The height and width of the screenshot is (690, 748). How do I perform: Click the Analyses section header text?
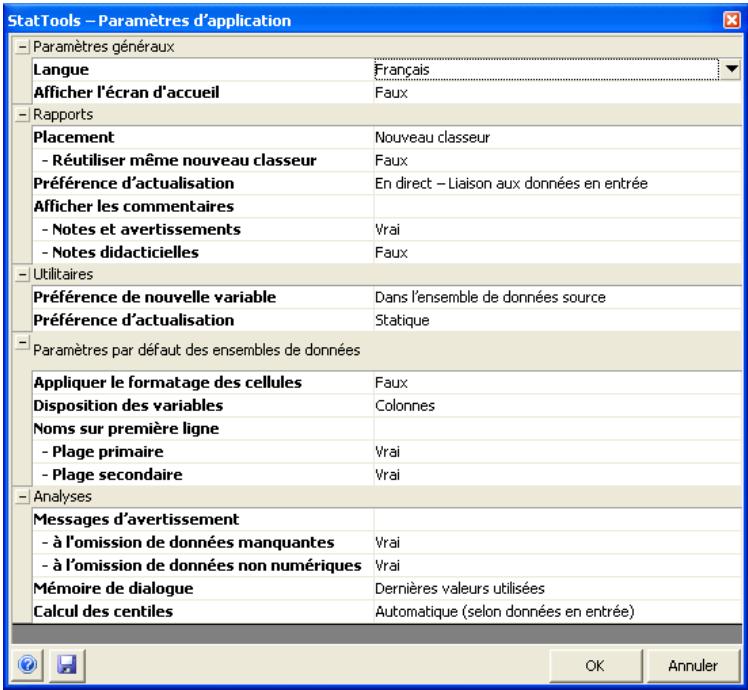coord(62,497)
